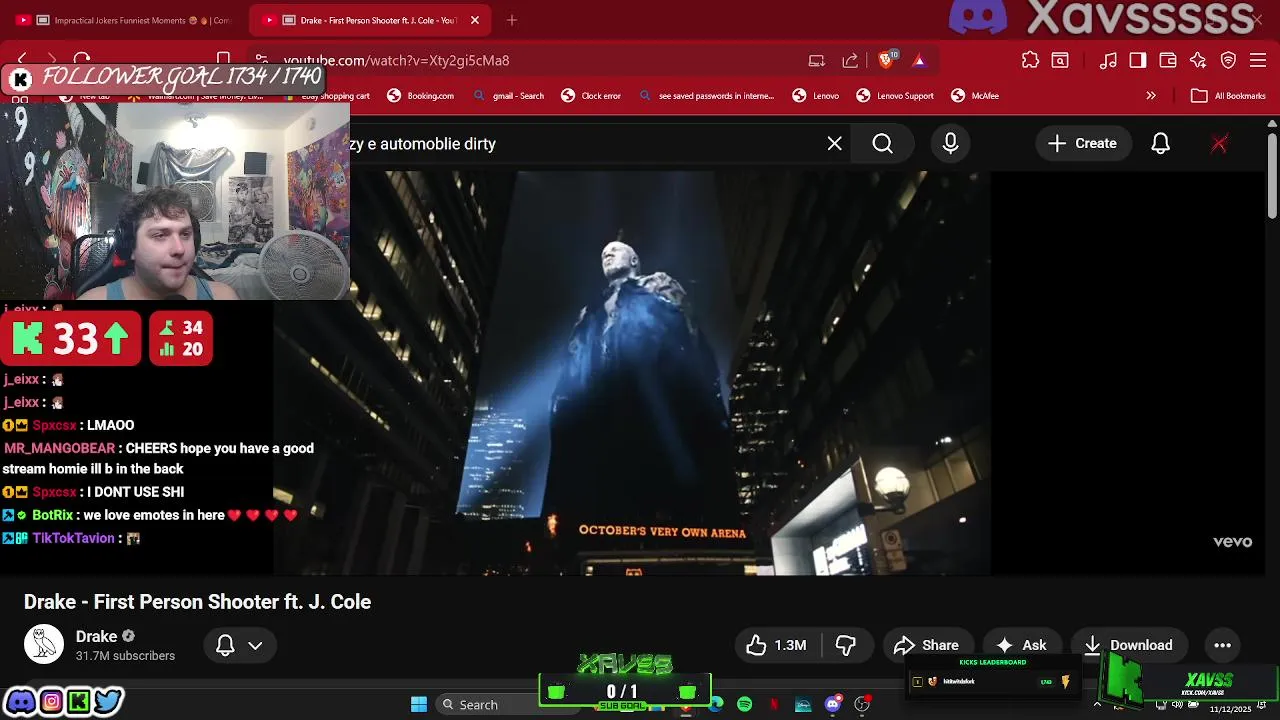
Task: Click the Discord overlay icon bottom left
Action: click(x=20, y=702)
